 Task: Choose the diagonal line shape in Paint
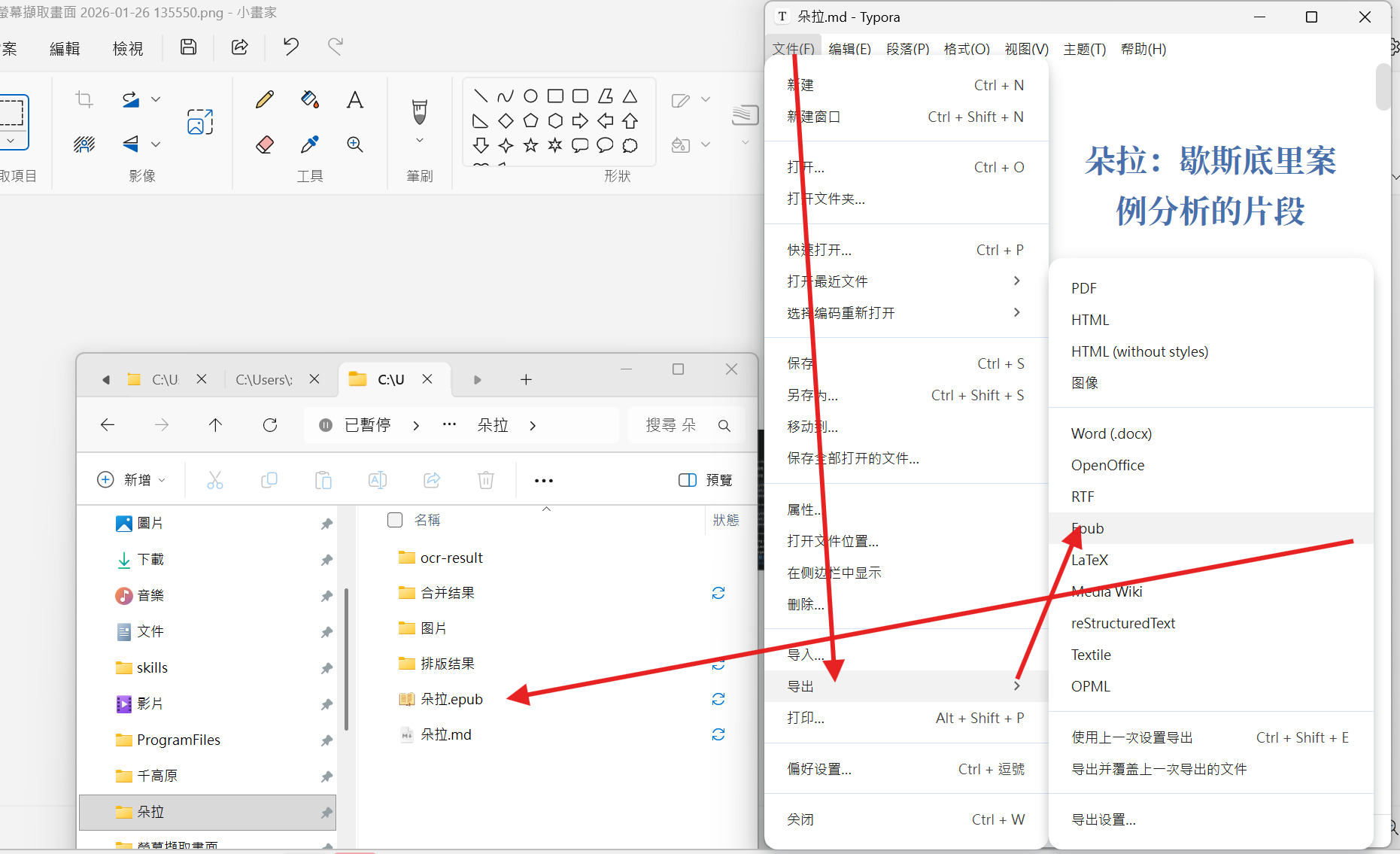point(481,96)
